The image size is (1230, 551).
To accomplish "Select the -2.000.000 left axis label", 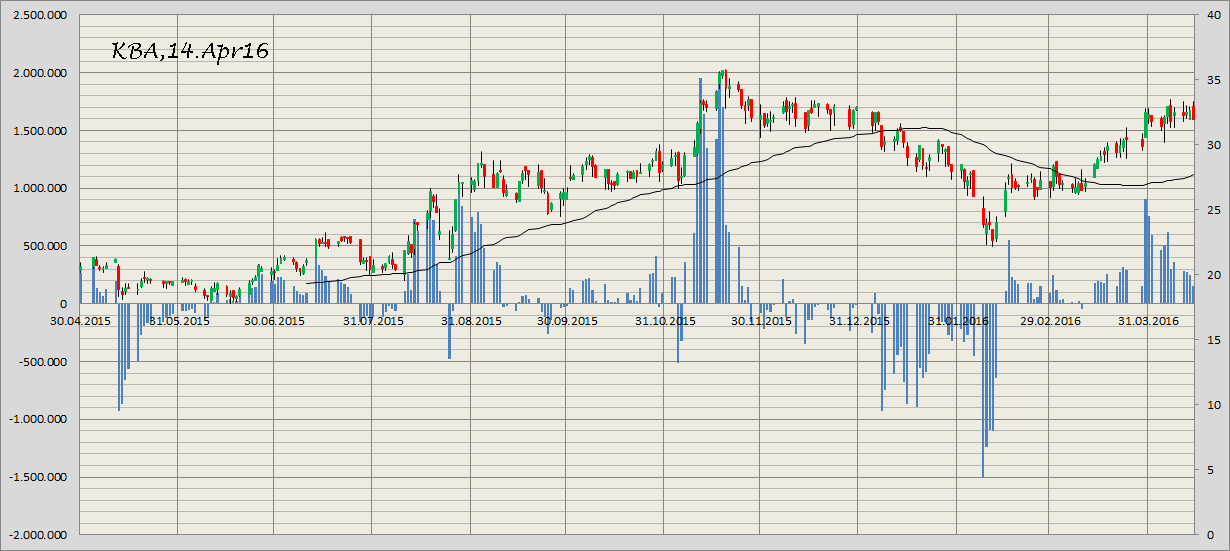I will [x=38, y=535].
